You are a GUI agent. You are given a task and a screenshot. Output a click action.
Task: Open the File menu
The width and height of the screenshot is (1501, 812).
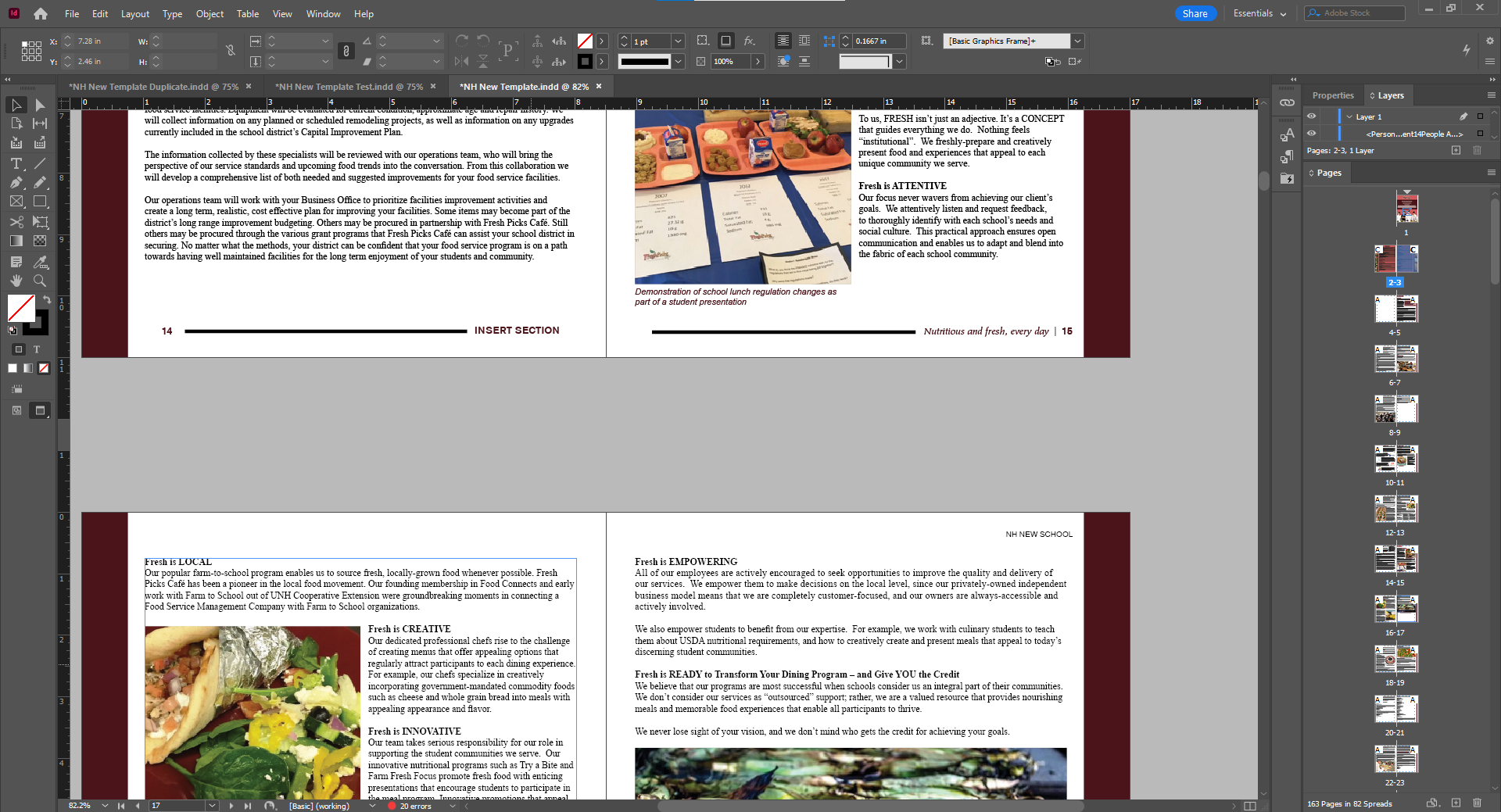[x=72, y=13]
